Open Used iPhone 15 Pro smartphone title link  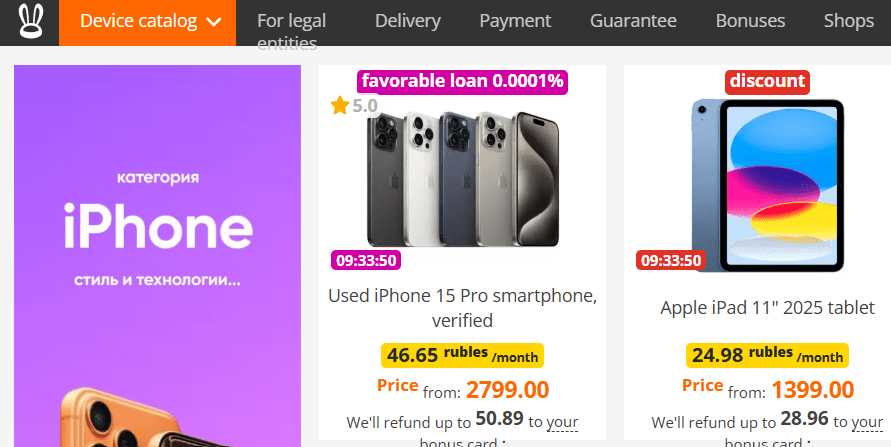(462, 308)
